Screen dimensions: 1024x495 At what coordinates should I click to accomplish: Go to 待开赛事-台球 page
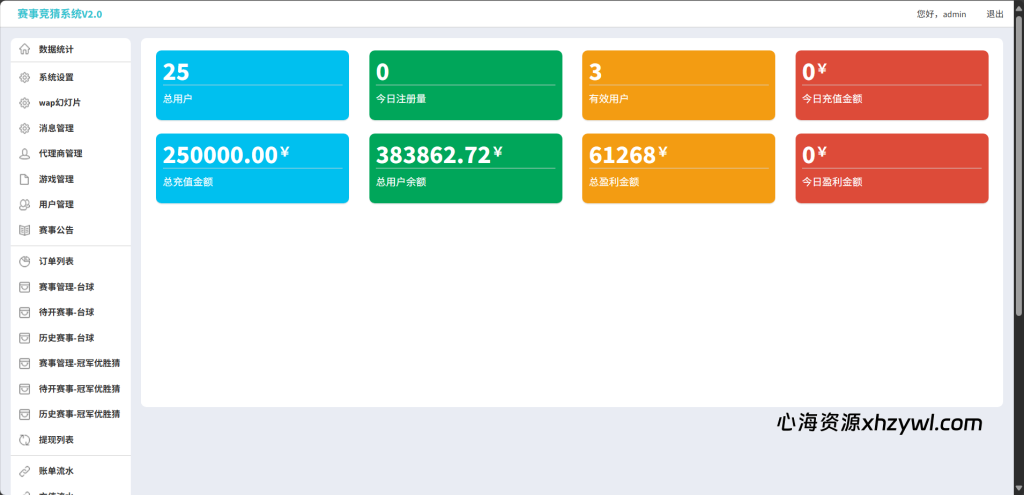click(66, 312)
